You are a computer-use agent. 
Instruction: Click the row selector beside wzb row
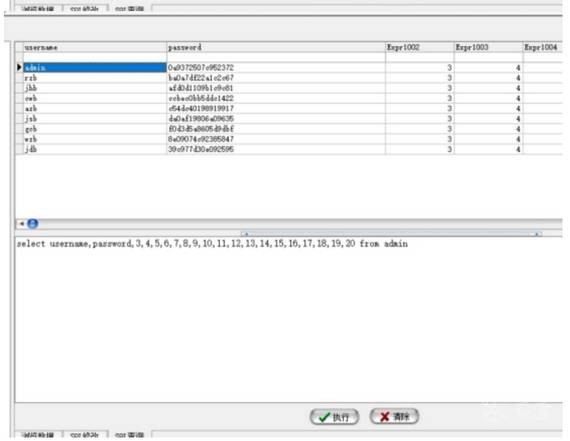tap(19, 139)
